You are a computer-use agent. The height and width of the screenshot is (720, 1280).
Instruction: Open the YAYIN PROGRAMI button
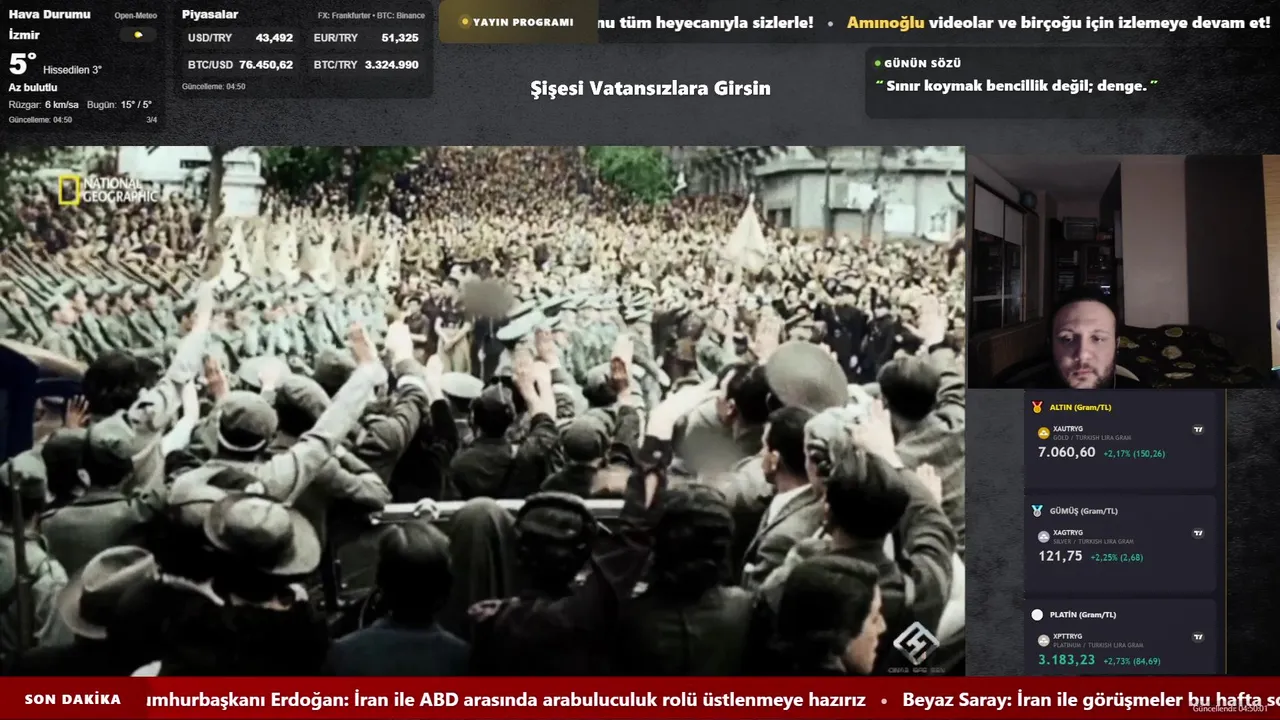517,22
